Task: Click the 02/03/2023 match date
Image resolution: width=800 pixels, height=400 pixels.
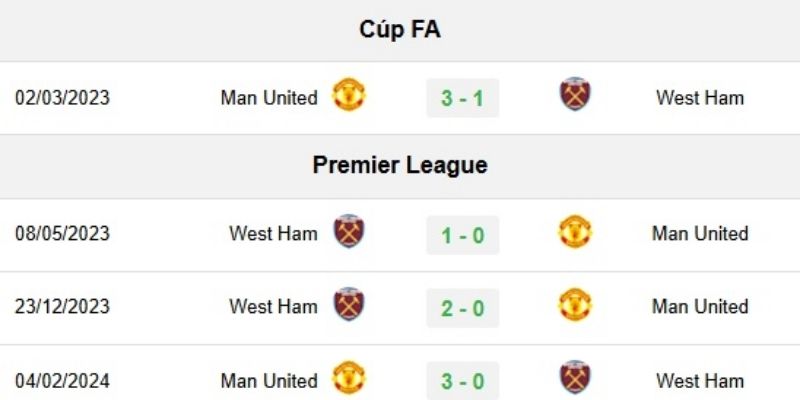Action: coord(62,98)
